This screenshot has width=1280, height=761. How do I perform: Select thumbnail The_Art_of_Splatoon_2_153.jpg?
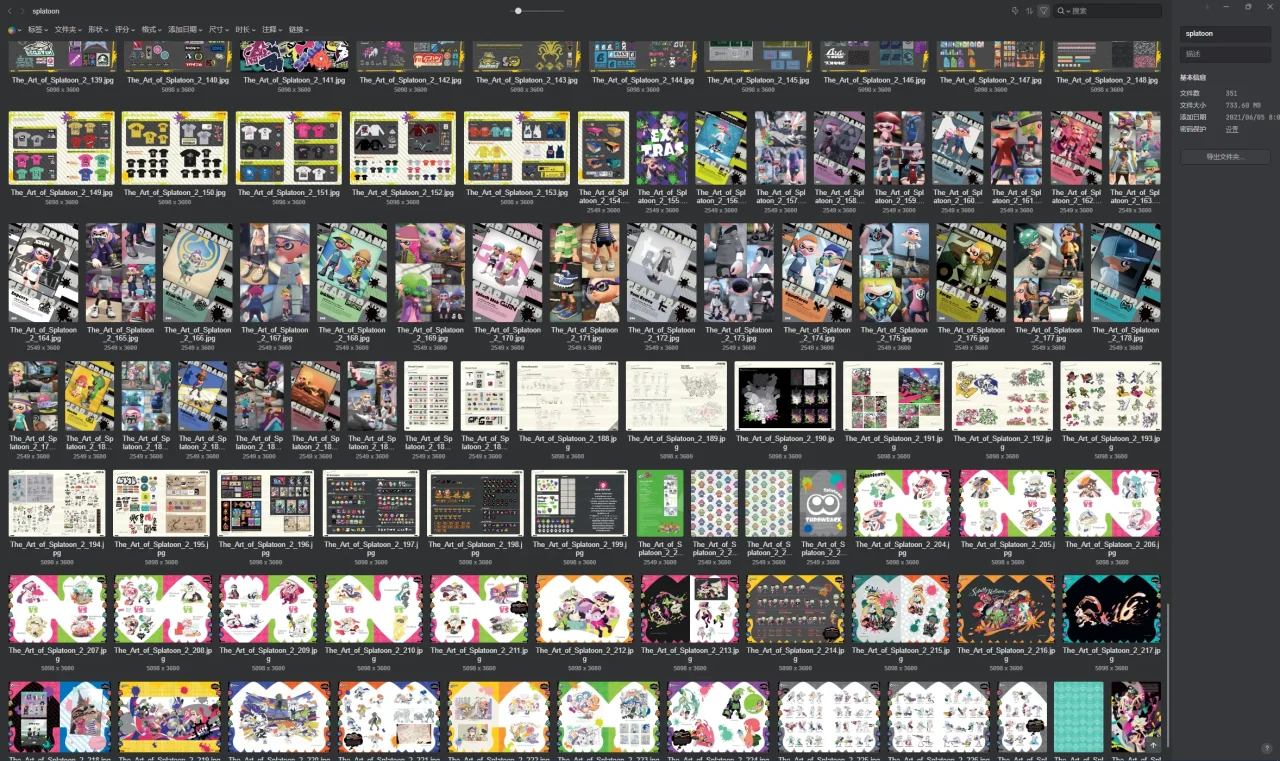click(x=517, y=148)
